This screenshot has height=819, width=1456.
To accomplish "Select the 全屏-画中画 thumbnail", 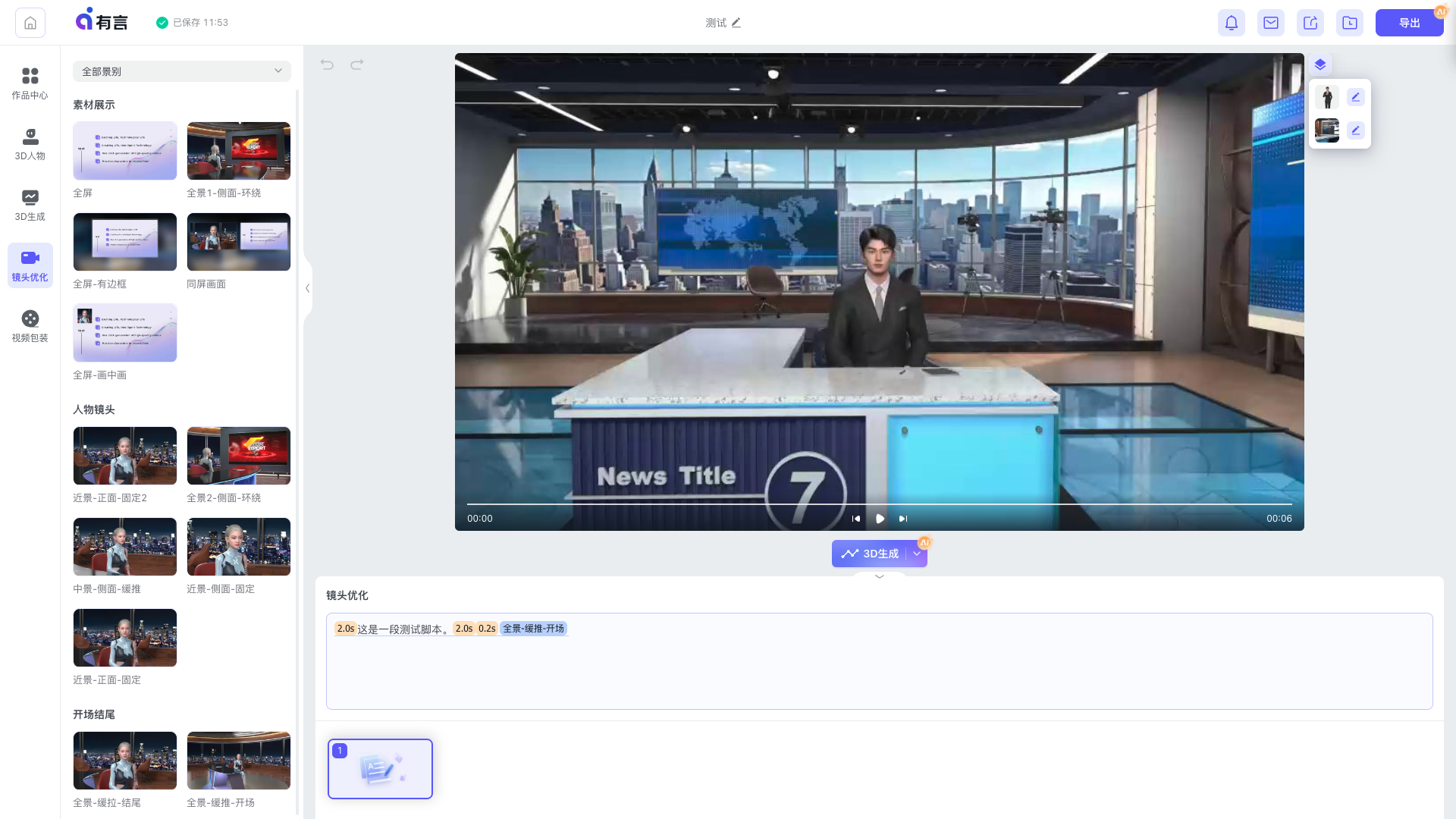I will (x=125, y=333).
